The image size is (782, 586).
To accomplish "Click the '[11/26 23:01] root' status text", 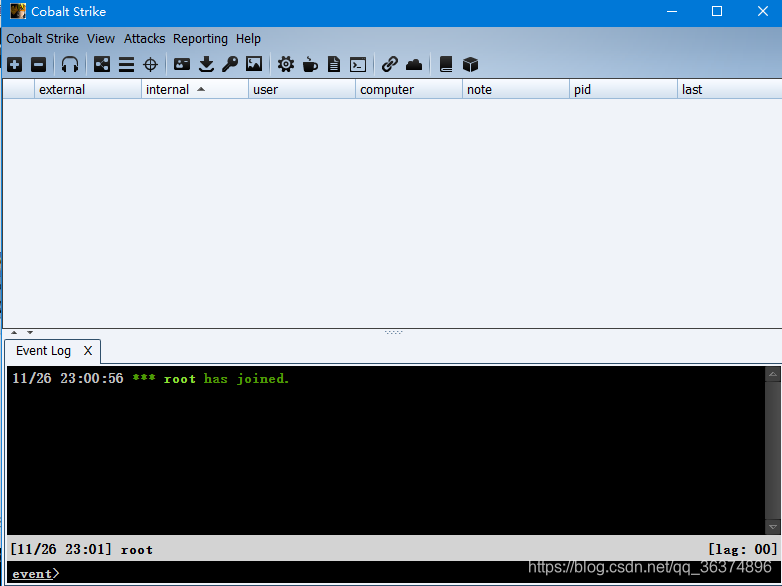I will 81,549.
